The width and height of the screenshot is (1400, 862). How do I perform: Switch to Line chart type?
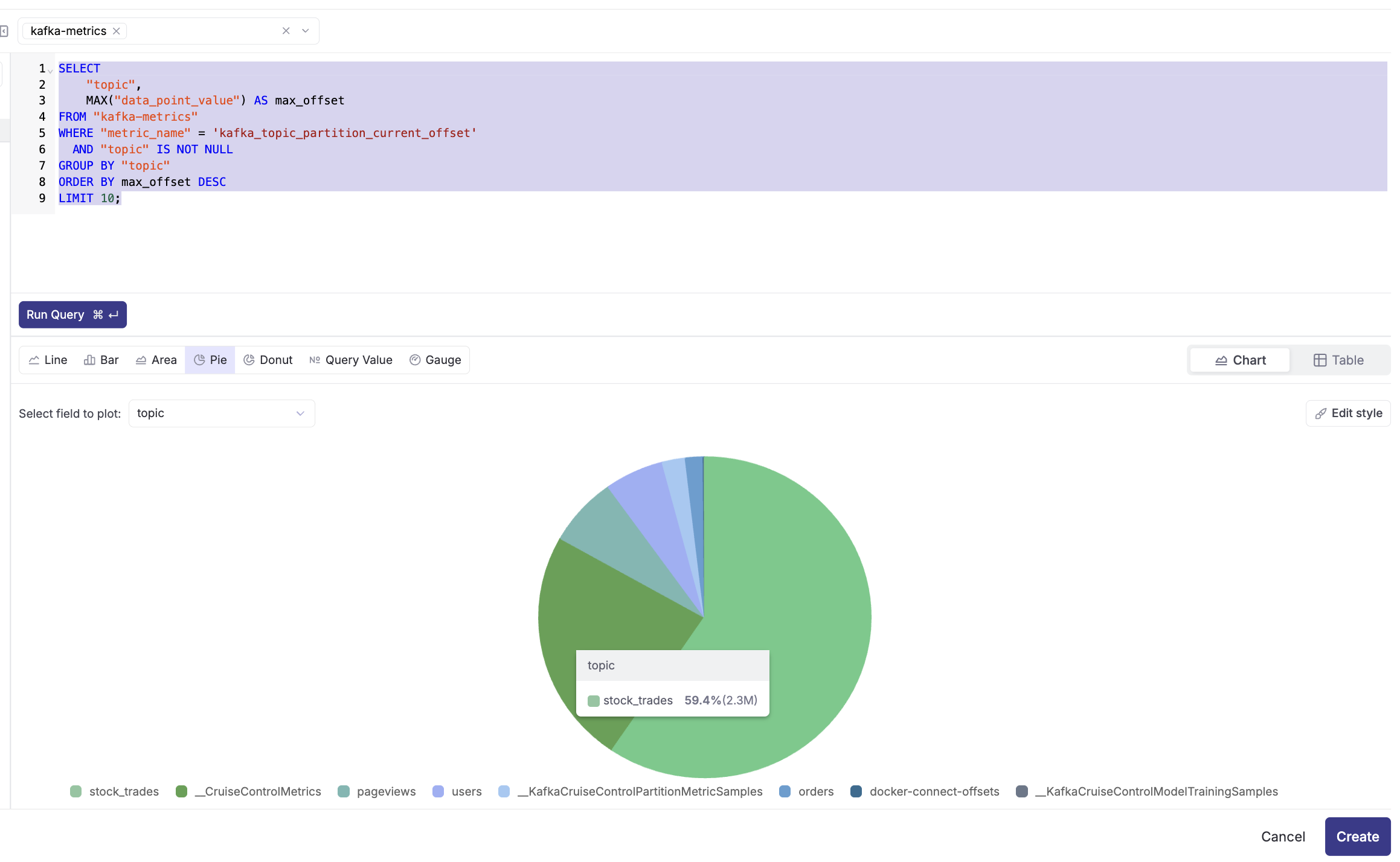point(48,360)
